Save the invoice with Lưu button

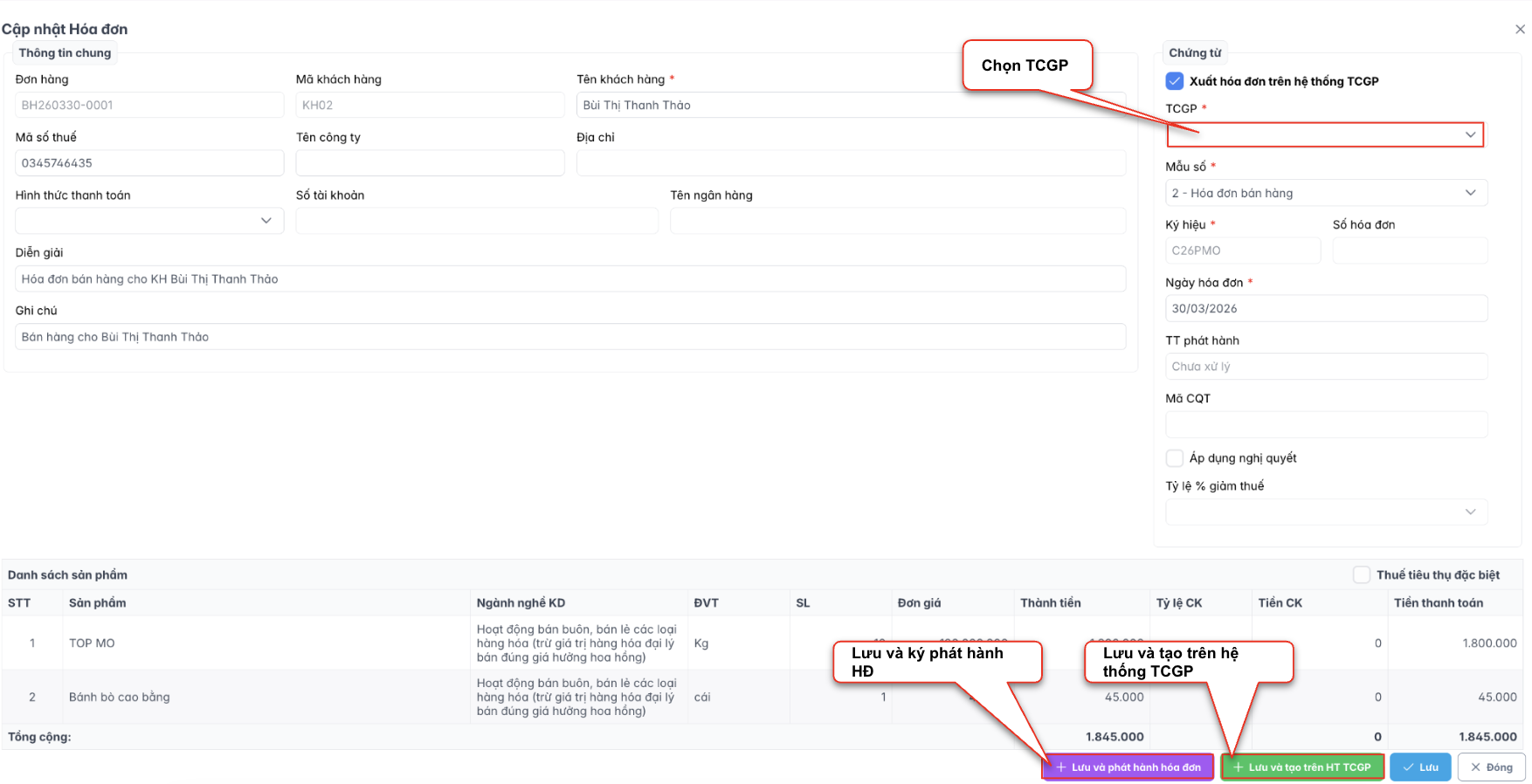coord(1420,767)
